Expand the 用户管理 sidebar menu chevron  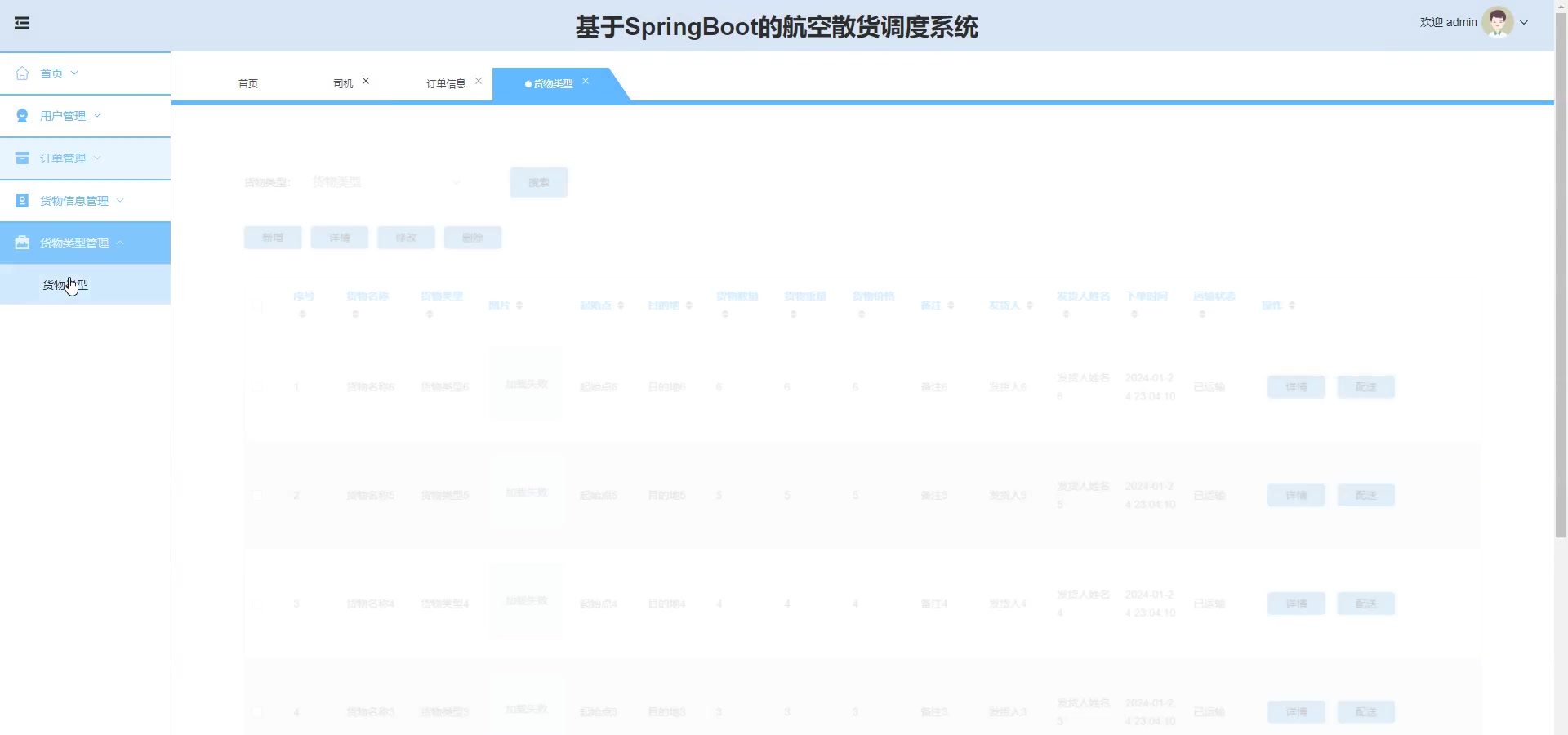point(97,116)
